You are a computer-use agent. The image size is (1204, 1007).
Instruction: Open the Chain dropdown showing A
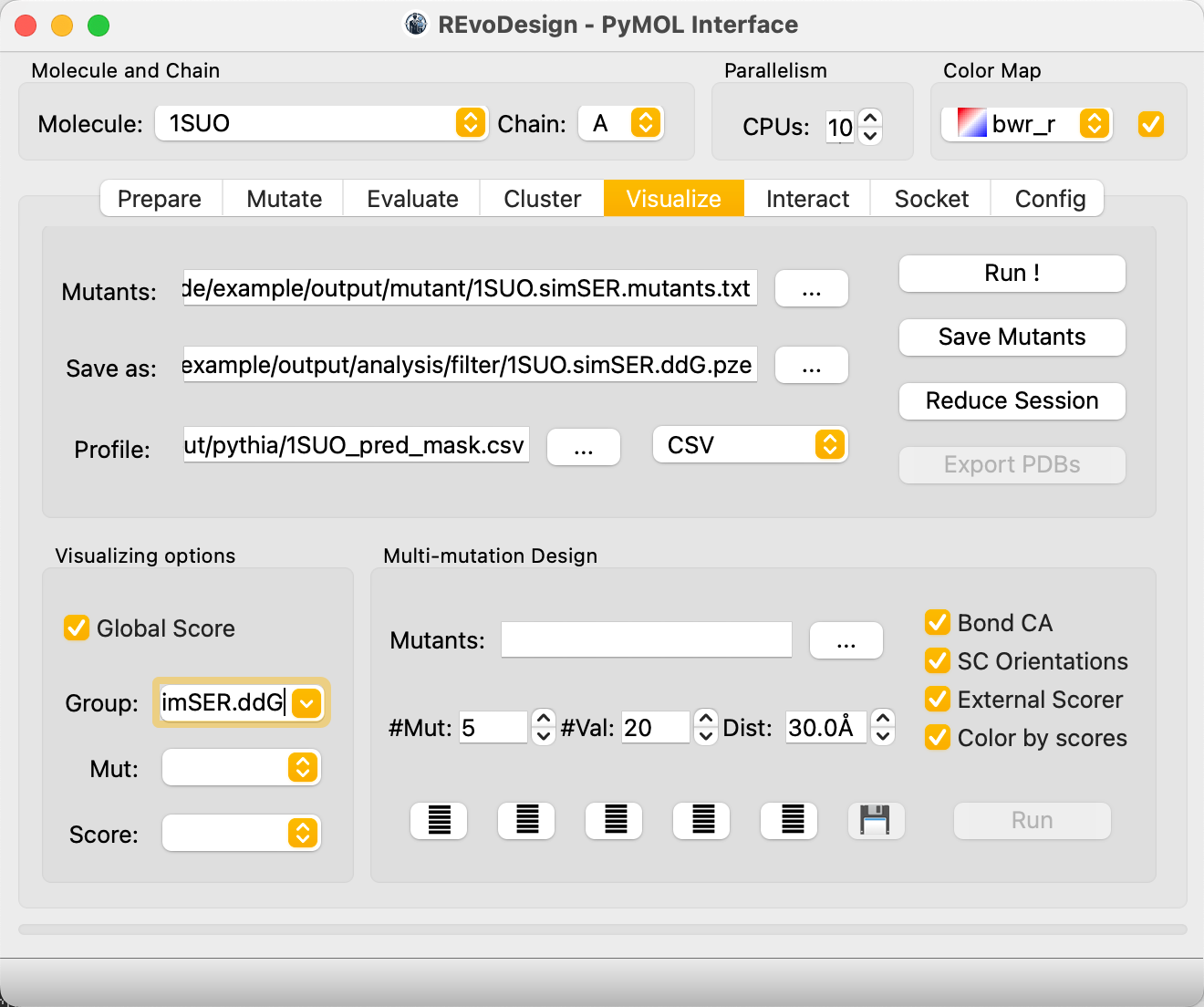click(621, 123)
